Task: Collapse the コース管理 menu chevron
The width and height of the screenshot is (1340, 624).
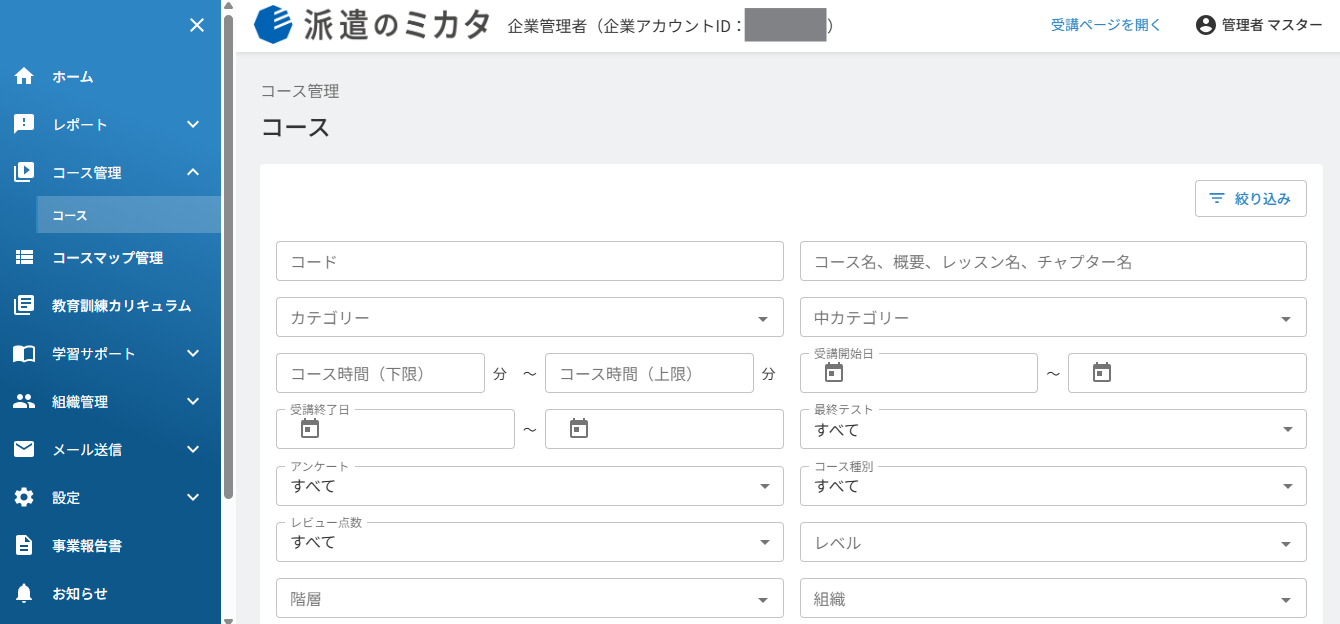Action: click(194, 173)
